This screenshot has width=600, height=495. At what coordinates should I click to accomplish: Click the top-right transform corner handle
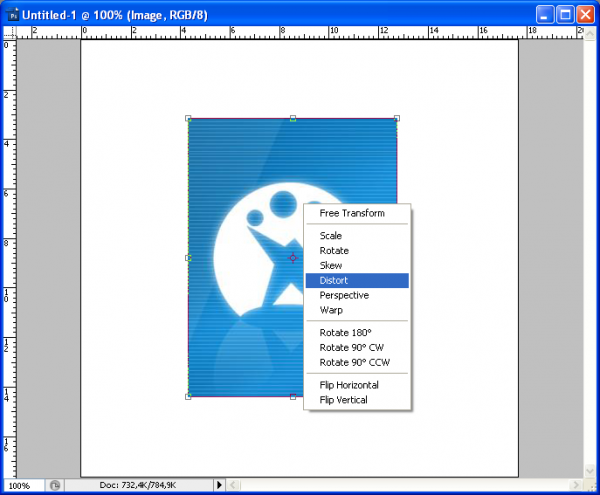pyautogui.click(x=397, y=118)
